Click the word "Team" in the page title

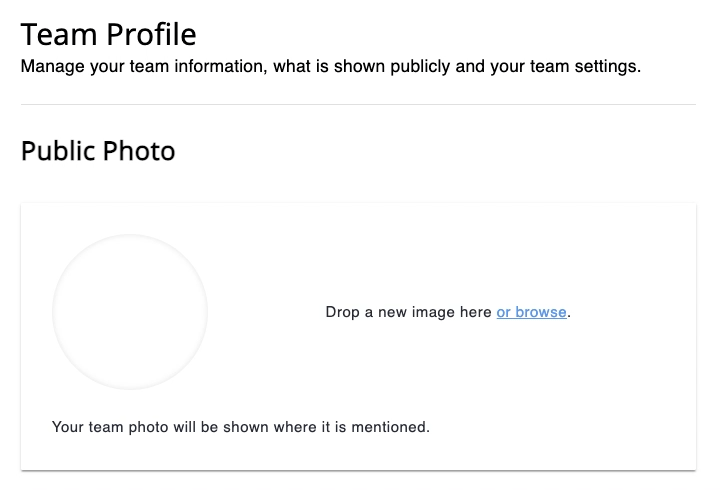(56, 35)
